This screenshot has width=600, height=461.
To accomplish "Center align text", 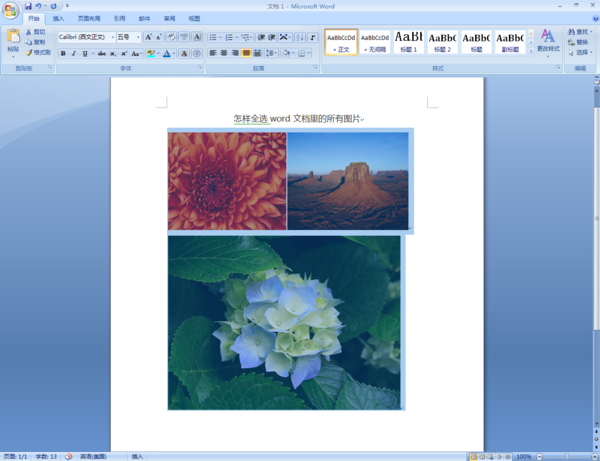I will [x=224, y=53].
